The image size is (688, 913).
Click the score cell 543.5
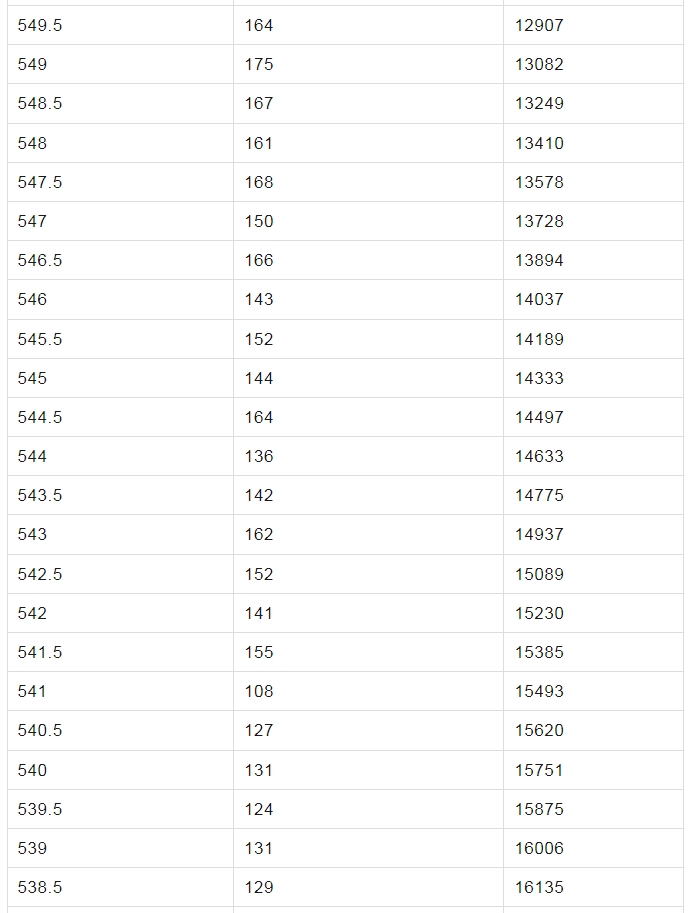tap(40, 495)
